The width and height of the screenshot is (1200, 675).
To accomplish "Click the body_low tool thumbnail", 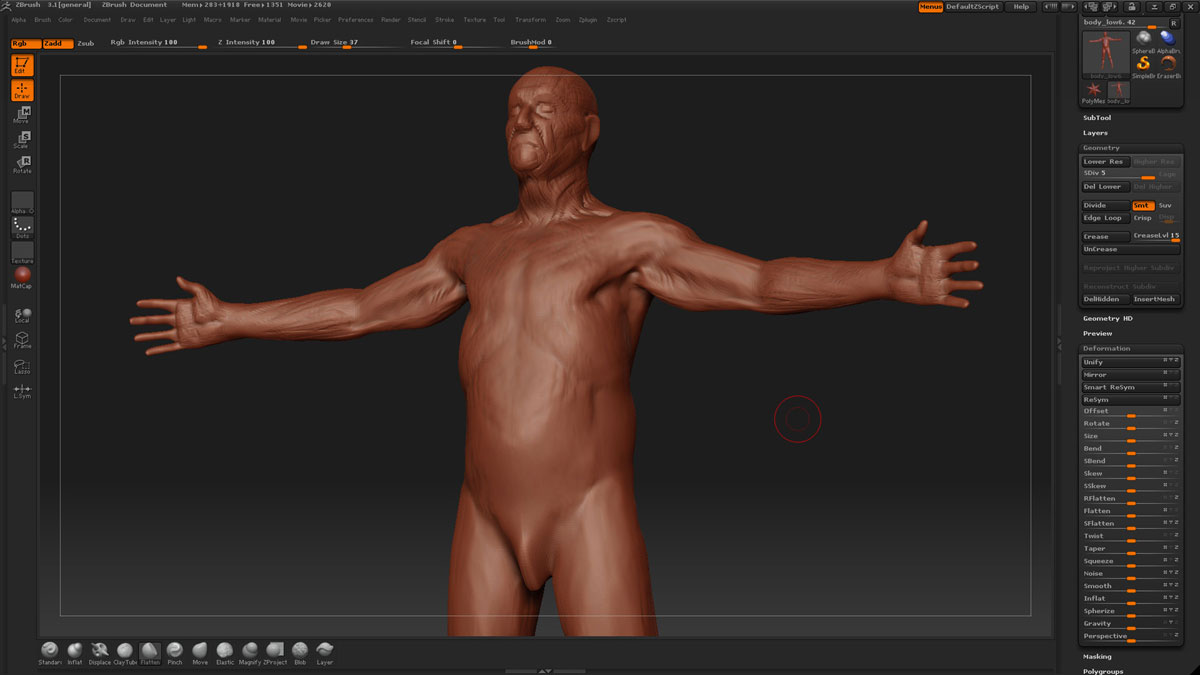I will point(1105,53).
